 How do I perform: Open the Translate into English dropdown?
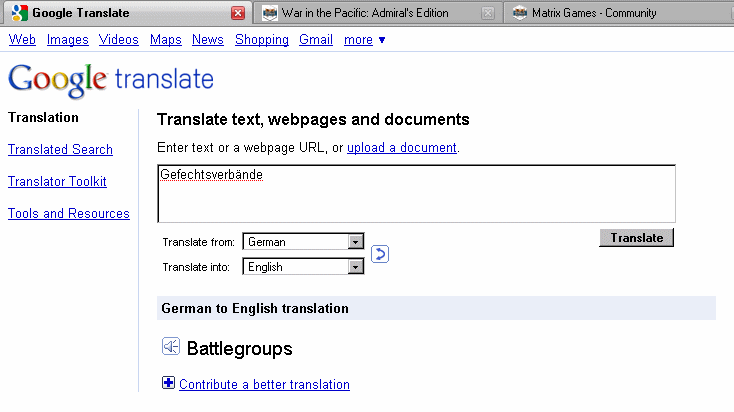click(x=303, y=267)
